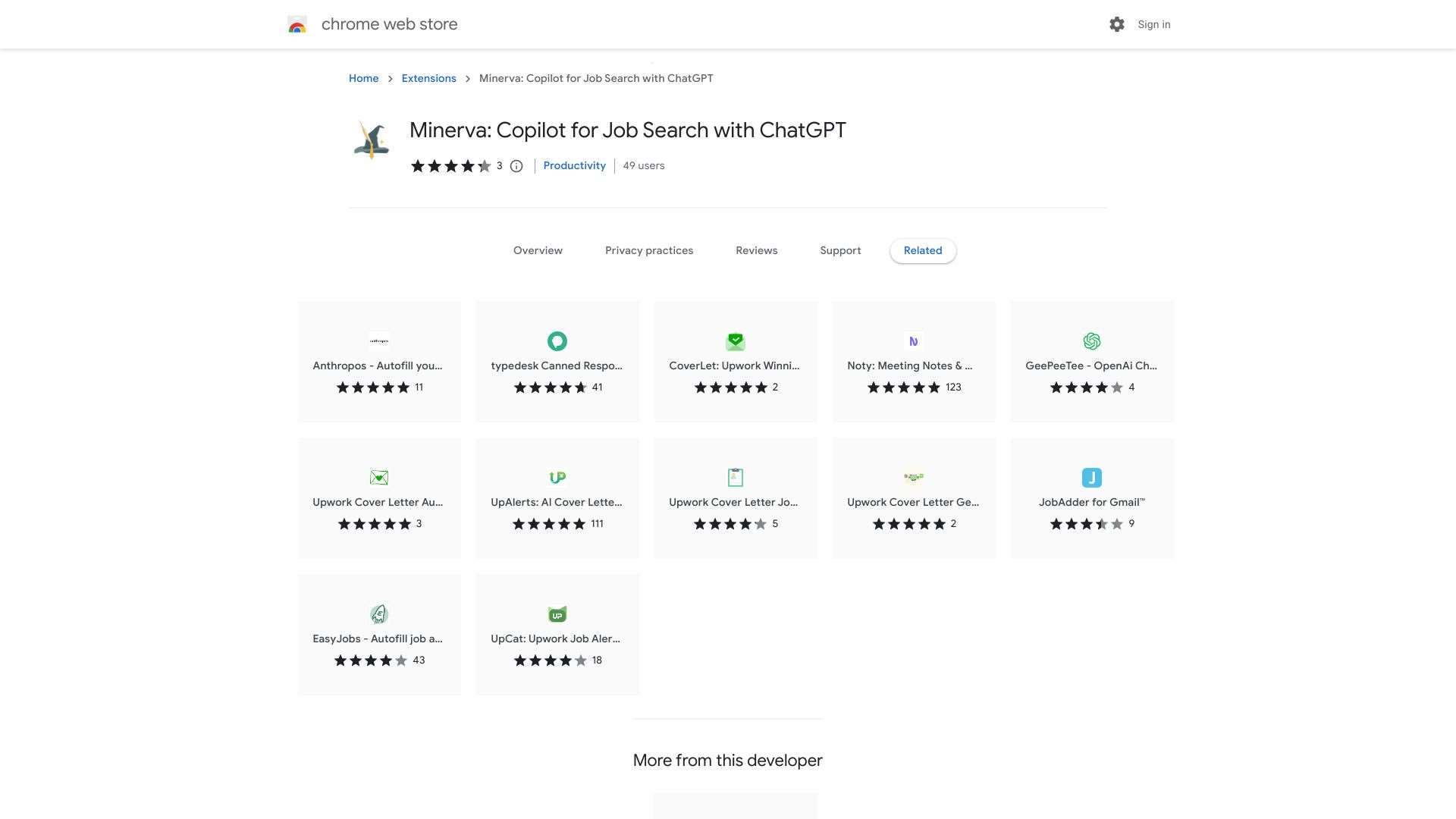Click the Extensions breadcrumb link
Image resolution: width=1456 pixels, height=819 pixels.
[428, 78]
